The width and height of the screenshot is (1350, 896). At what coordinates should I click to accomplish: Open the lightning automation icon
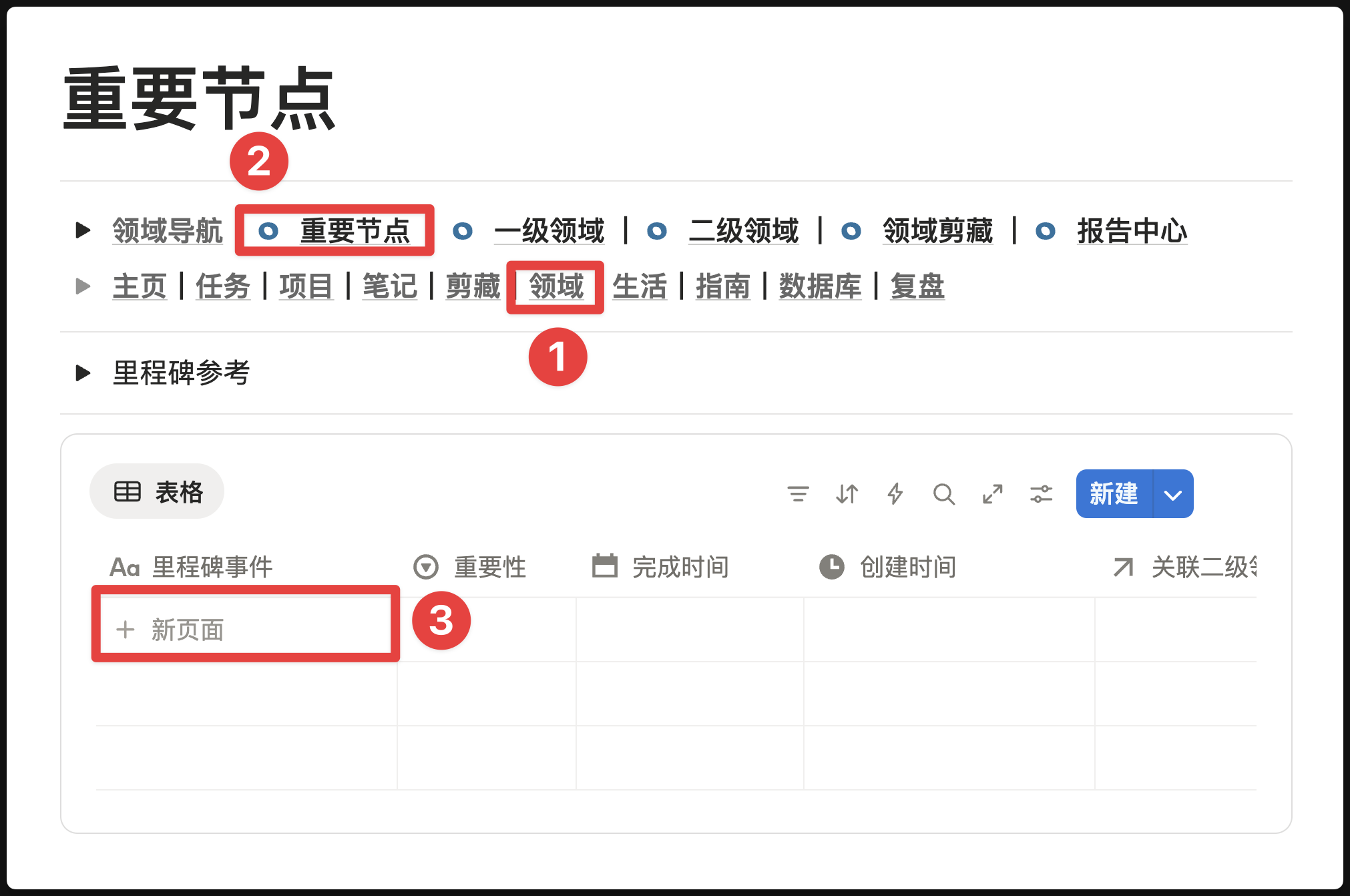[895, 494]
